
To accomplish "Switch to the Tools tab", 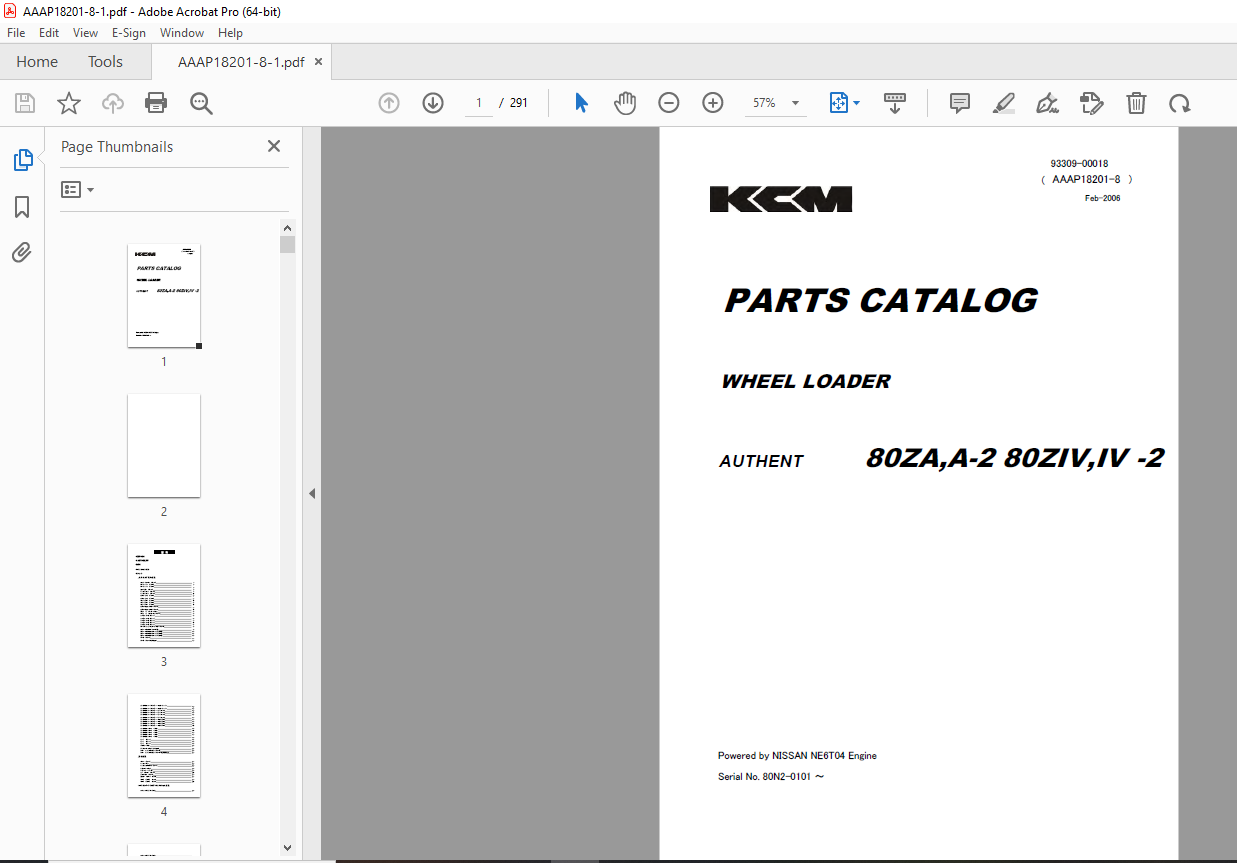I will [105, 62].
